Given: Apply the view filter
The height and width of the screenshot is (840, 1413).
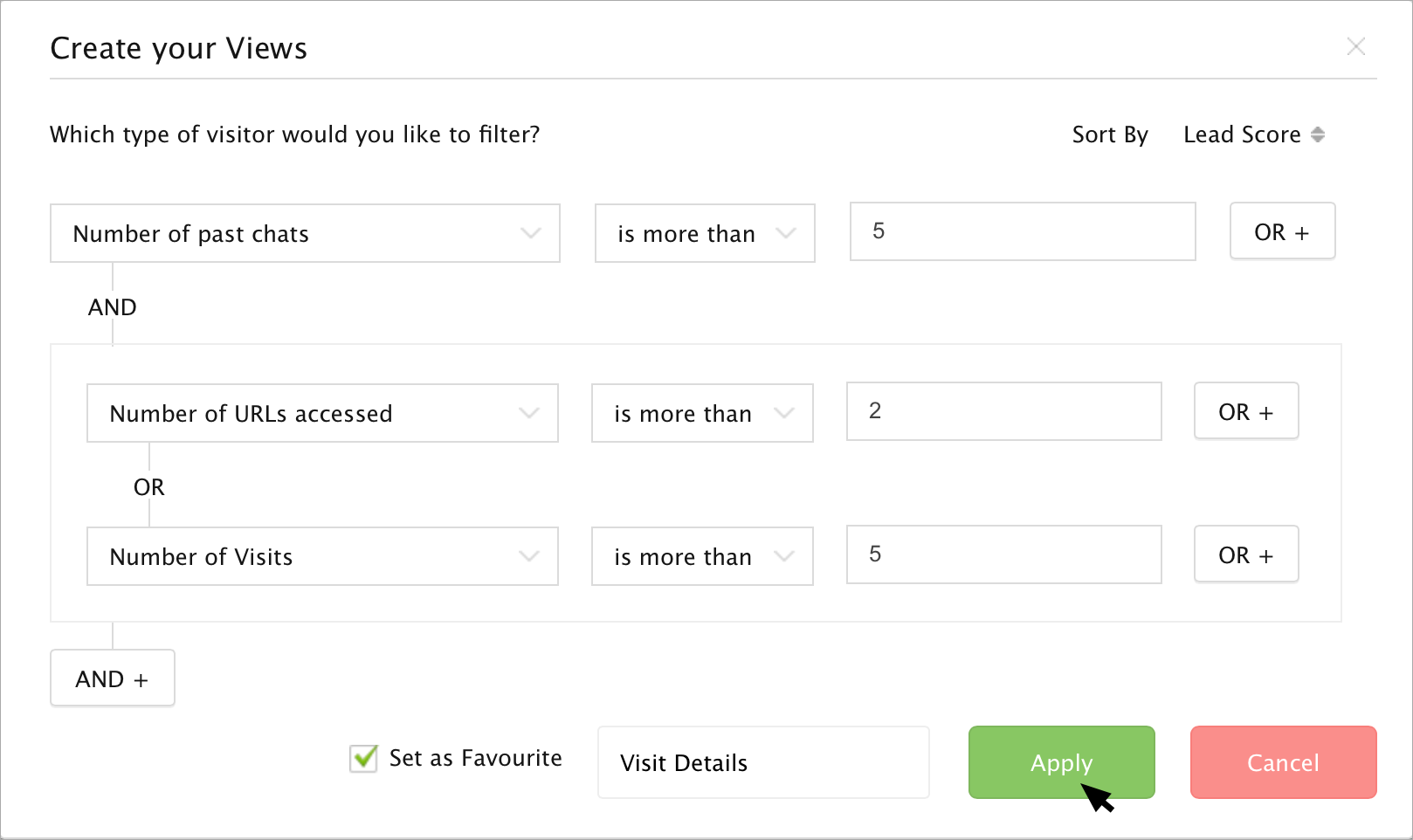Looking at the screenshot, I should (x=1061, y=762).
